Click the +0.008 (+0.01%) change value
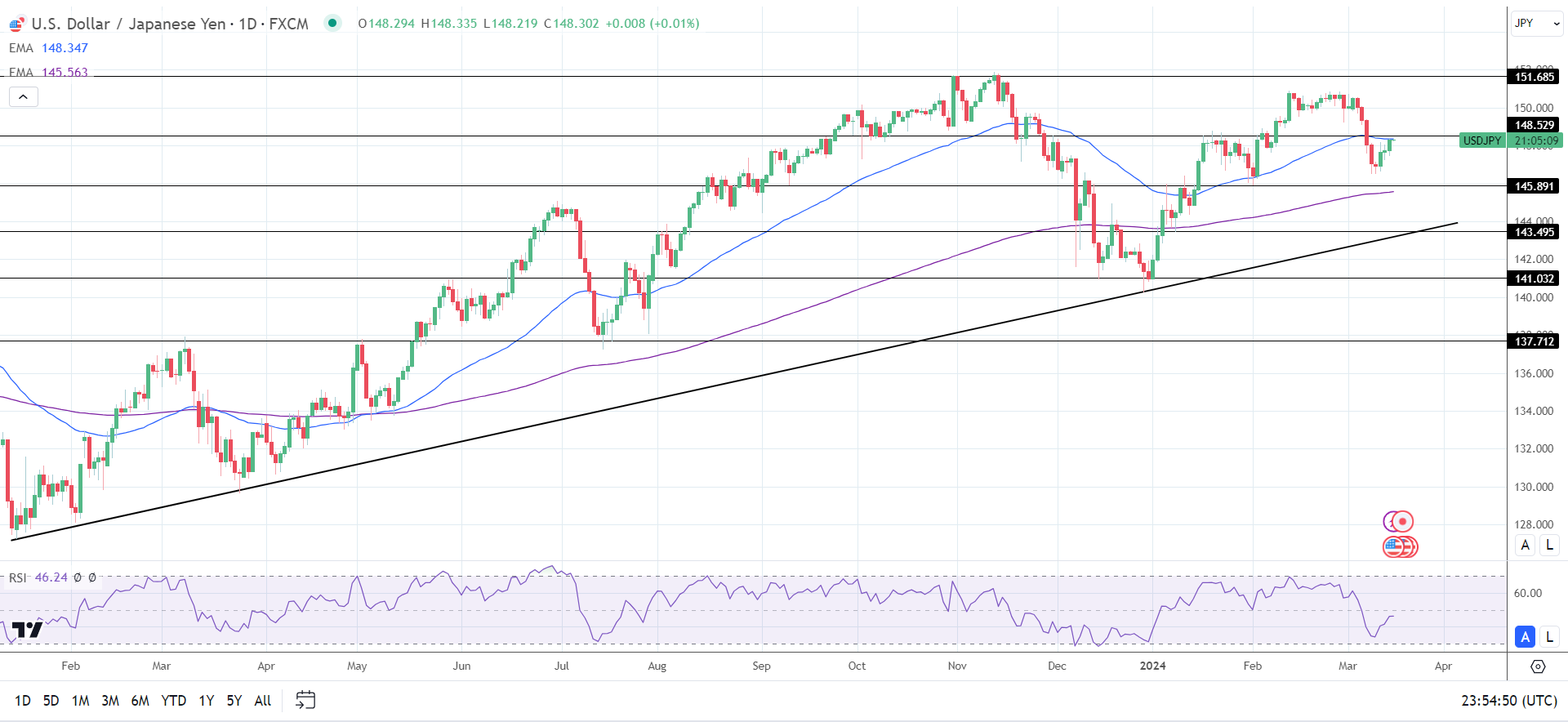This screenshot has height=722, width=1568. pos(653,24)
